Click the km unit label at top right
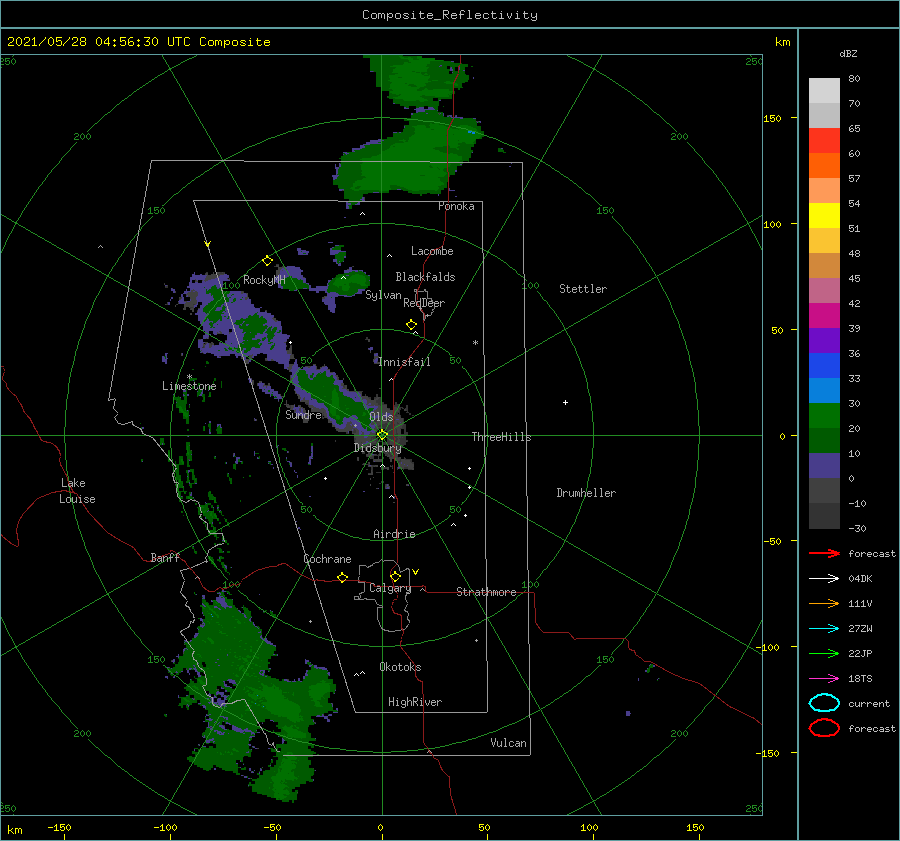The width and height of the screenshot is (900, 841). point(783,42)
